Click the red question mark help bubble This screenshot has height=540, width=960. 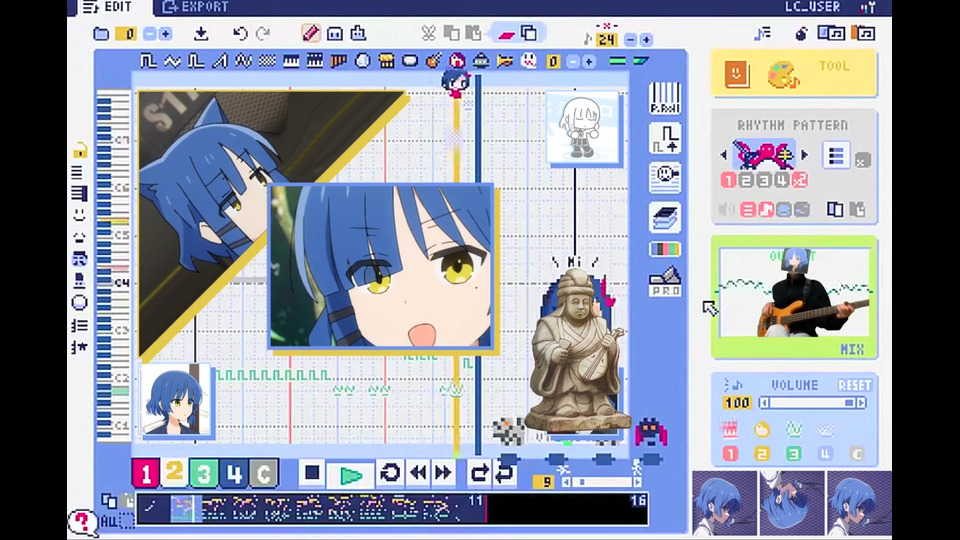[82, 522]
